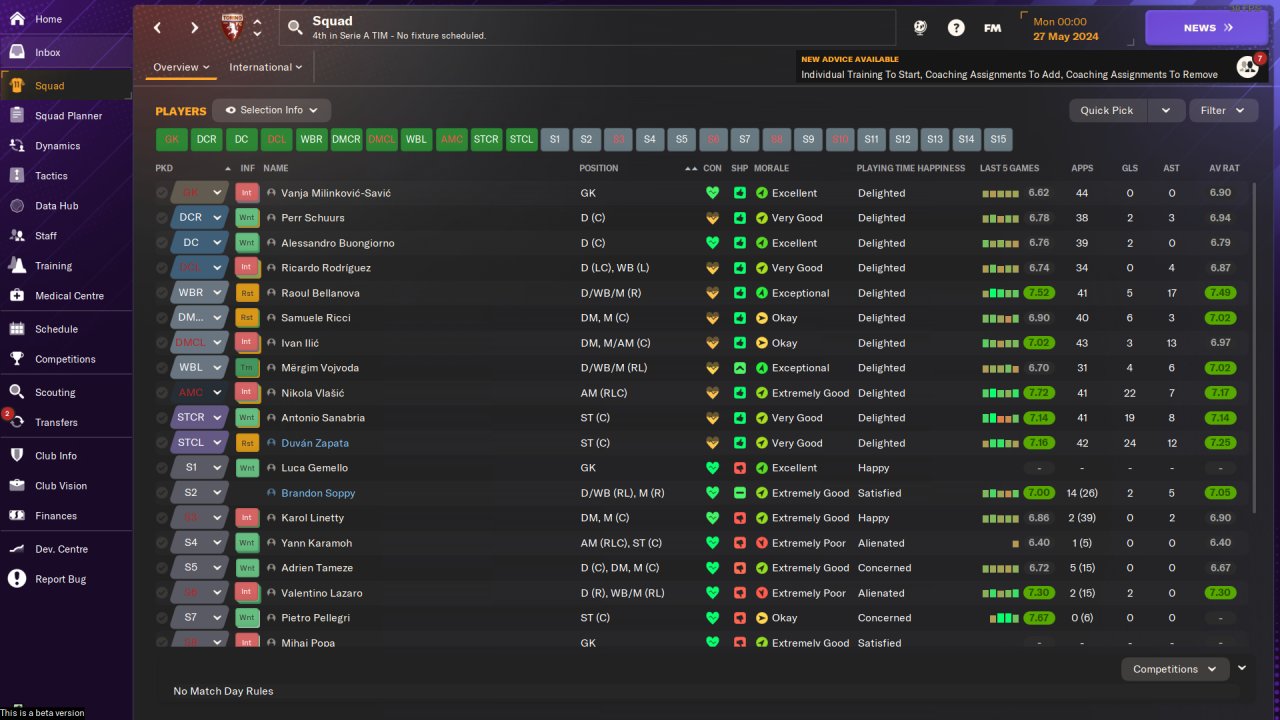Open Brandon Soppy's player profile link
This screenshot has width=1280, height=720.
[x=318, y=493]
